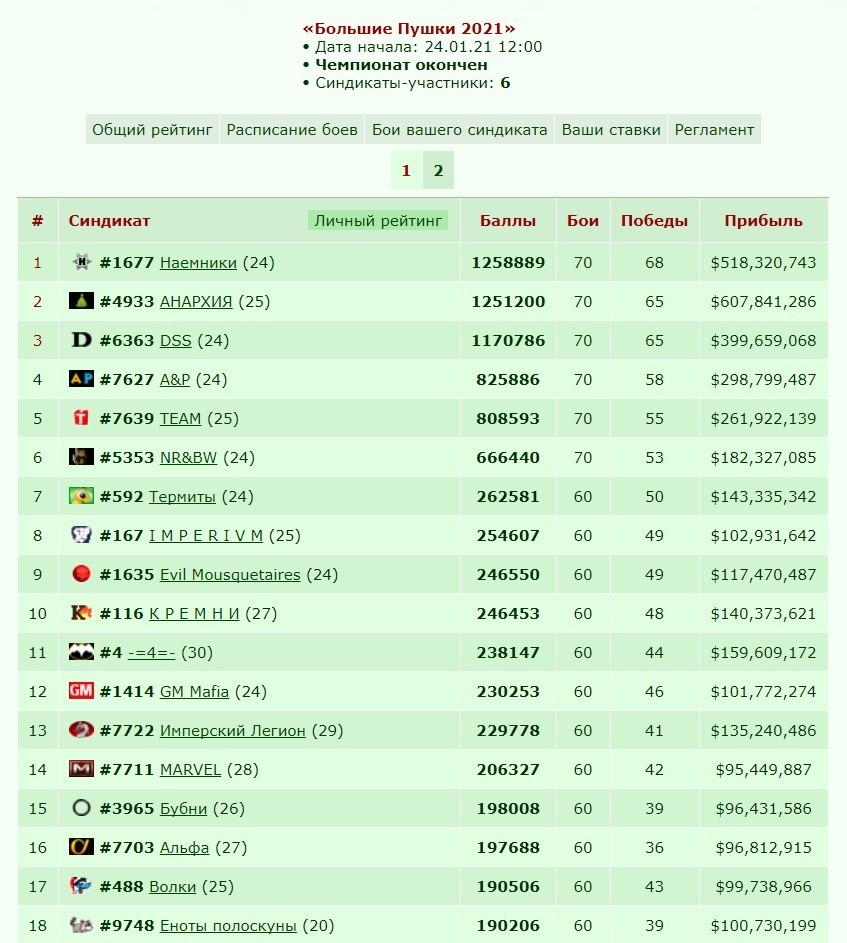Click the GM Mafia red logo icon

pyautogui.click(x=81, y=690)
